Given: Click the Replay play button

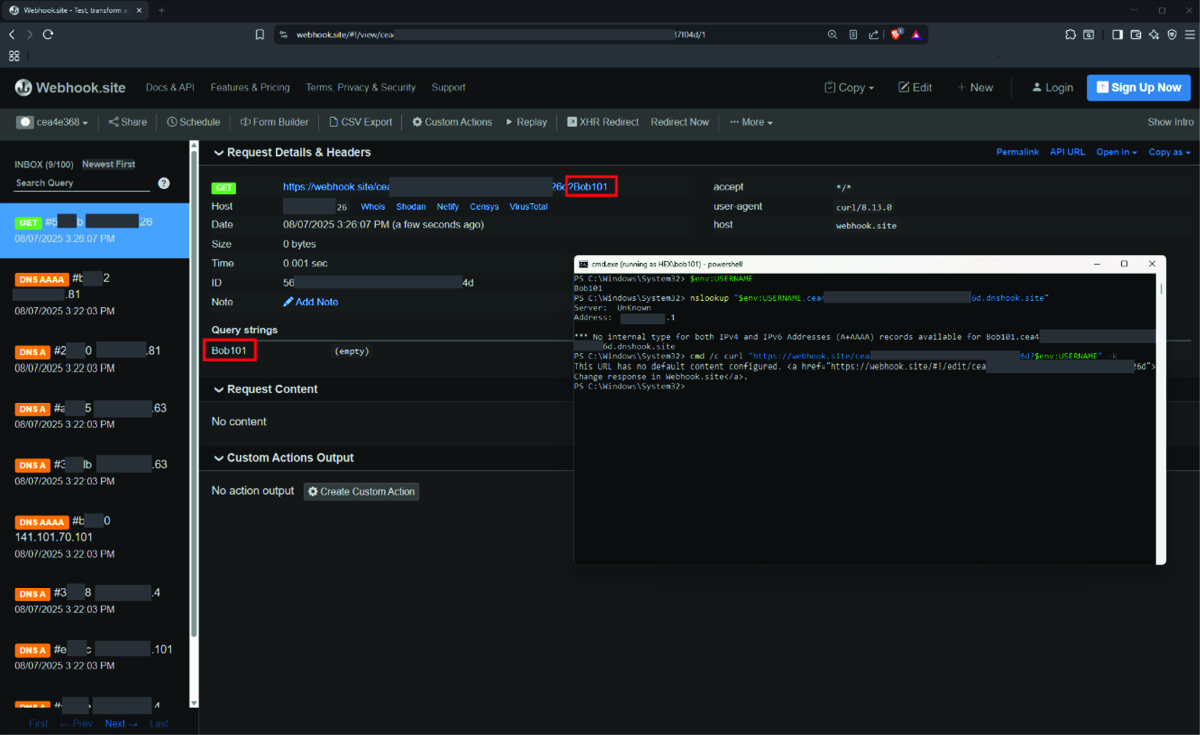Looking at the screenshot, I should click(x=526, y=122).
